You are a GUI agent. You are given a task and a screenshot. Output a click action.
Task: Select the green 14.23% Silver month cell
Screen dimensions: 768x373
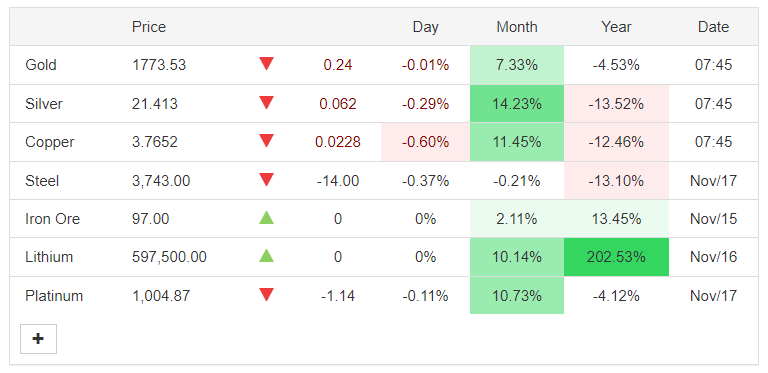point(517,104)
